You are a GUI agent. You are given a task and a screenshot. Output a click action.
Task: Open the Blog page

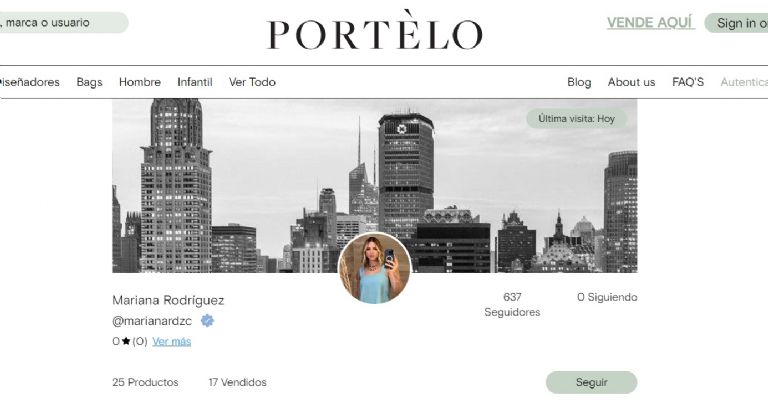[x=579, y=82]
